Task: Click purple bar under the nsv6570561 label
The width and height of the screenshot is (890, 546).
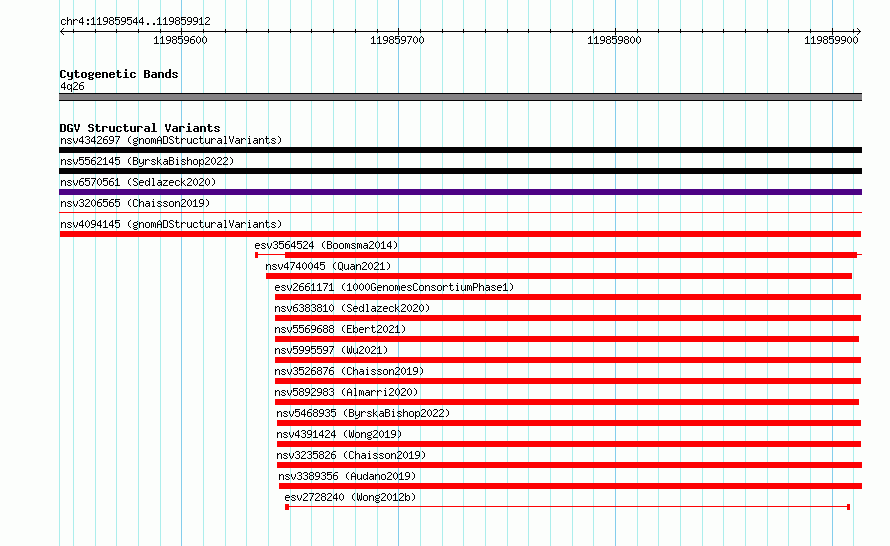Action: tap(460, 192)
